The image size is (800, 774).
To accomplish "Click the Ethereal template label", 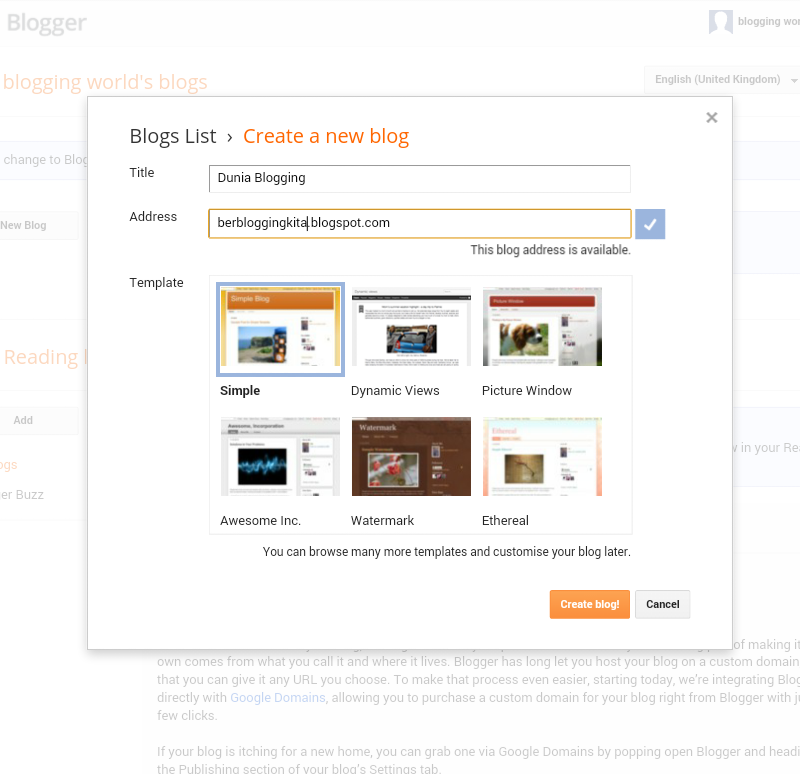I will point(505,521).
